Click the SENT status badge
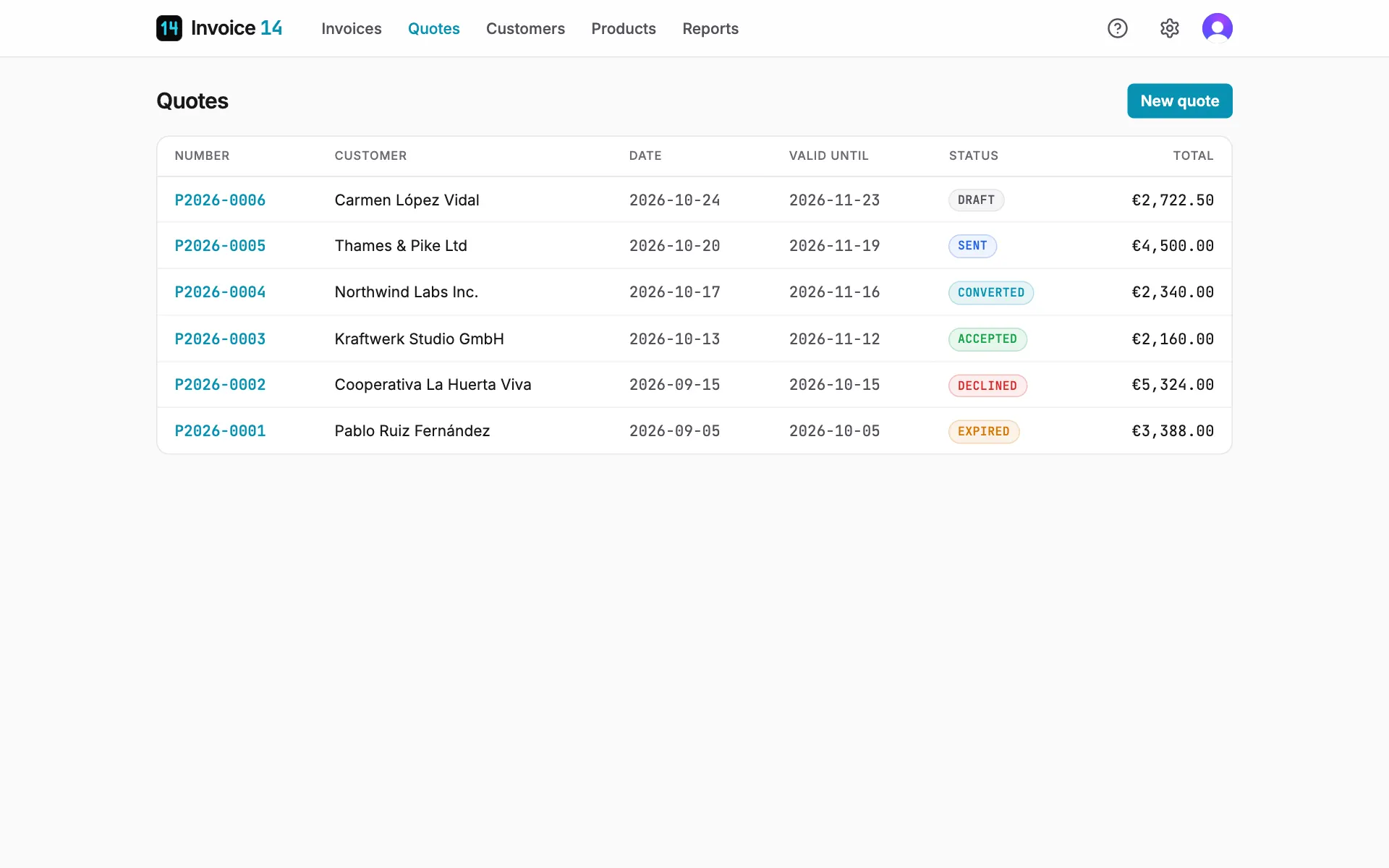Image resolution: width=1389 pixels, height=868 pixels. coord(972,246)
